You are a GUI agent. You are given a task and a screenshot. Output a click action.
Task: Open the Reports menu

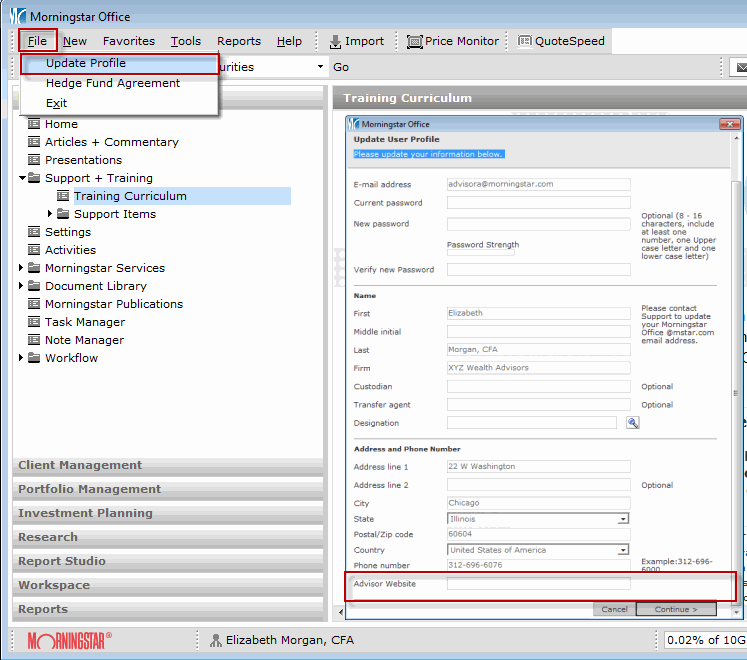[239, 41]
